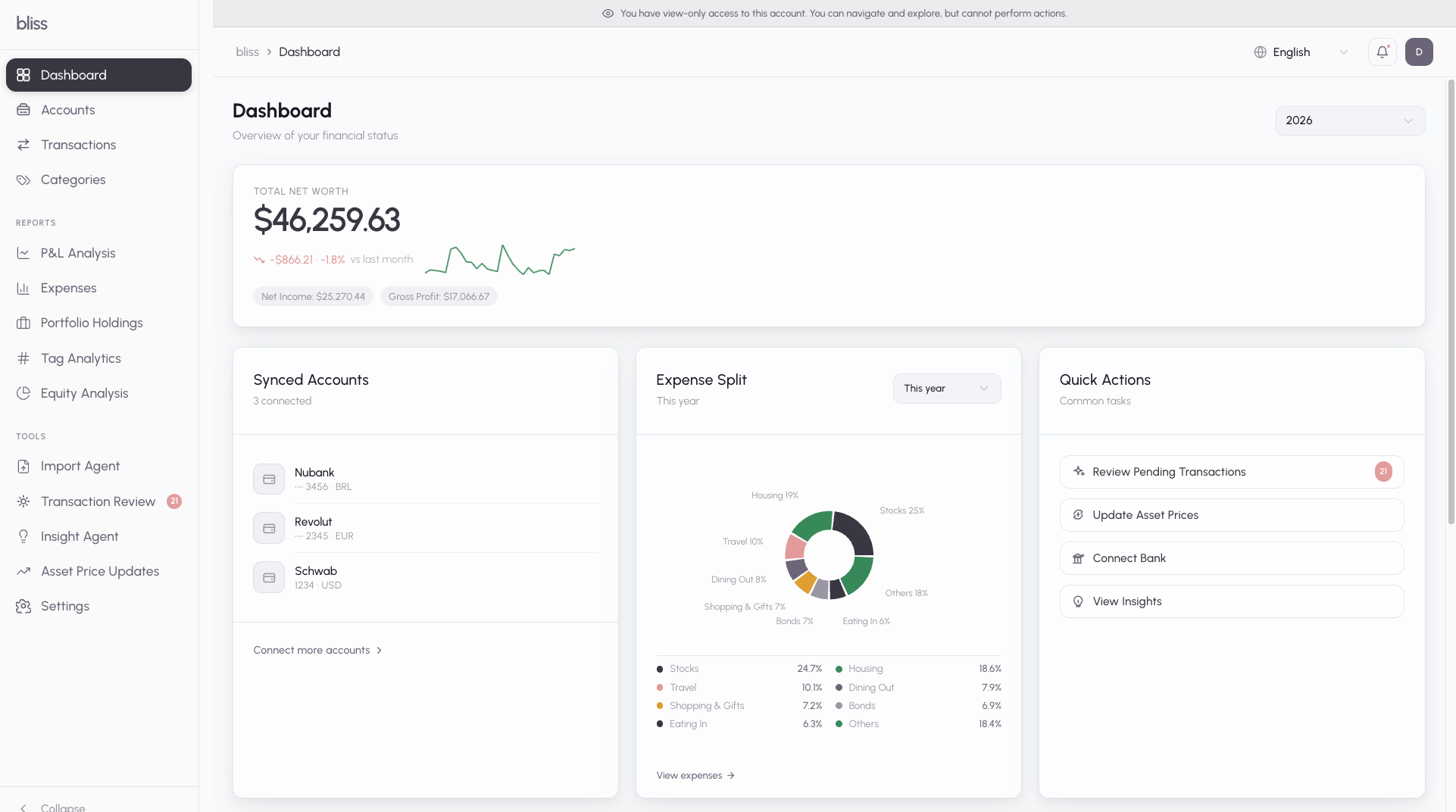Viewport: 1456px width, 812px height.
Task: Open Categories page
Action: pyautogui.click(x=98, y=180)
